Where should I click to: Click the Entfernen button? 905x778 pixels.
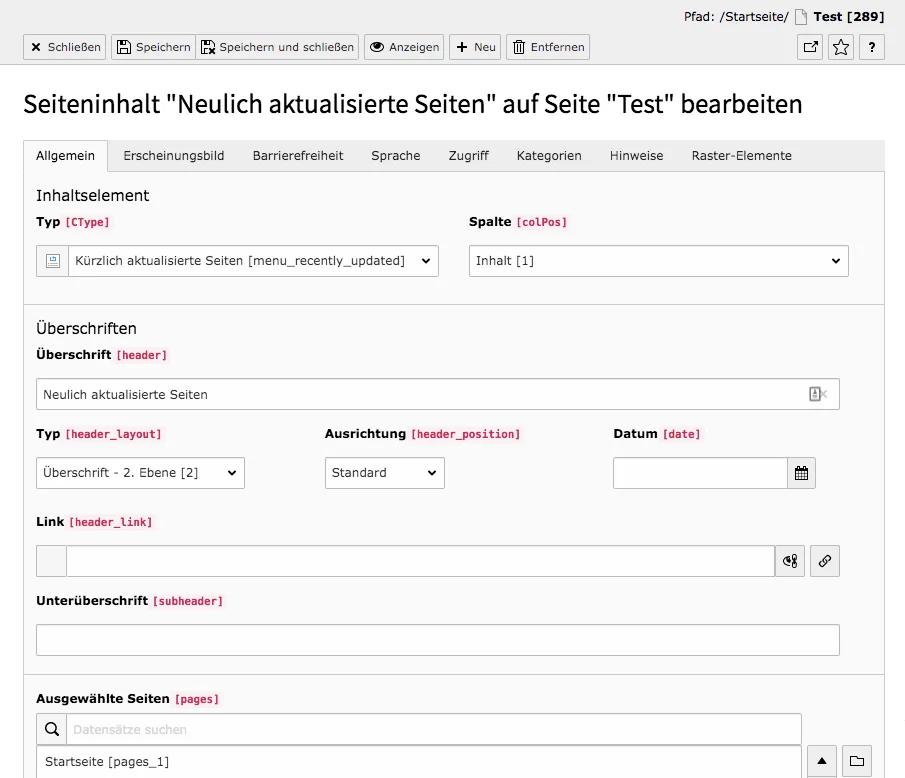pos(547,46)
